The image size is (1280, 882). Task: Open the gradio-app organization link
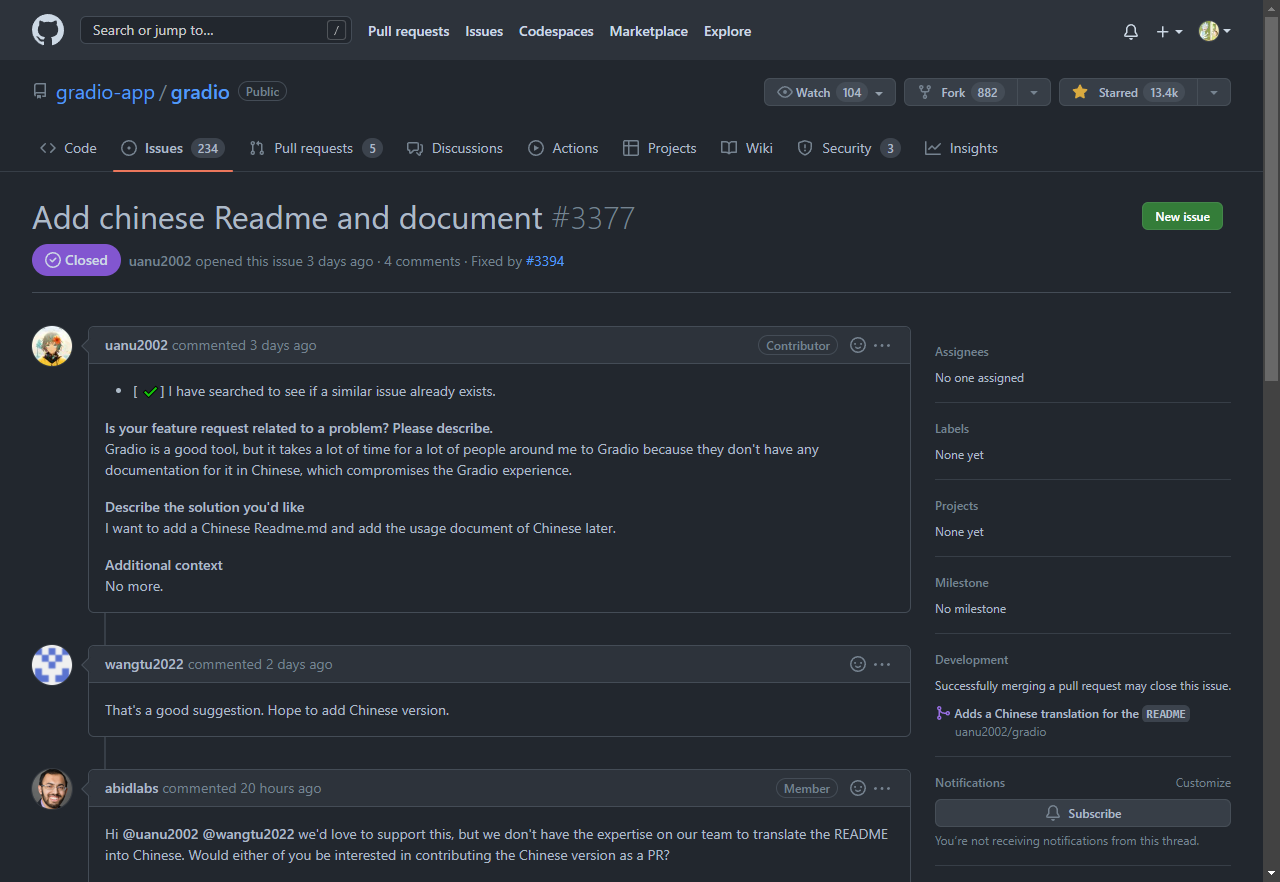tap(105, 92)
